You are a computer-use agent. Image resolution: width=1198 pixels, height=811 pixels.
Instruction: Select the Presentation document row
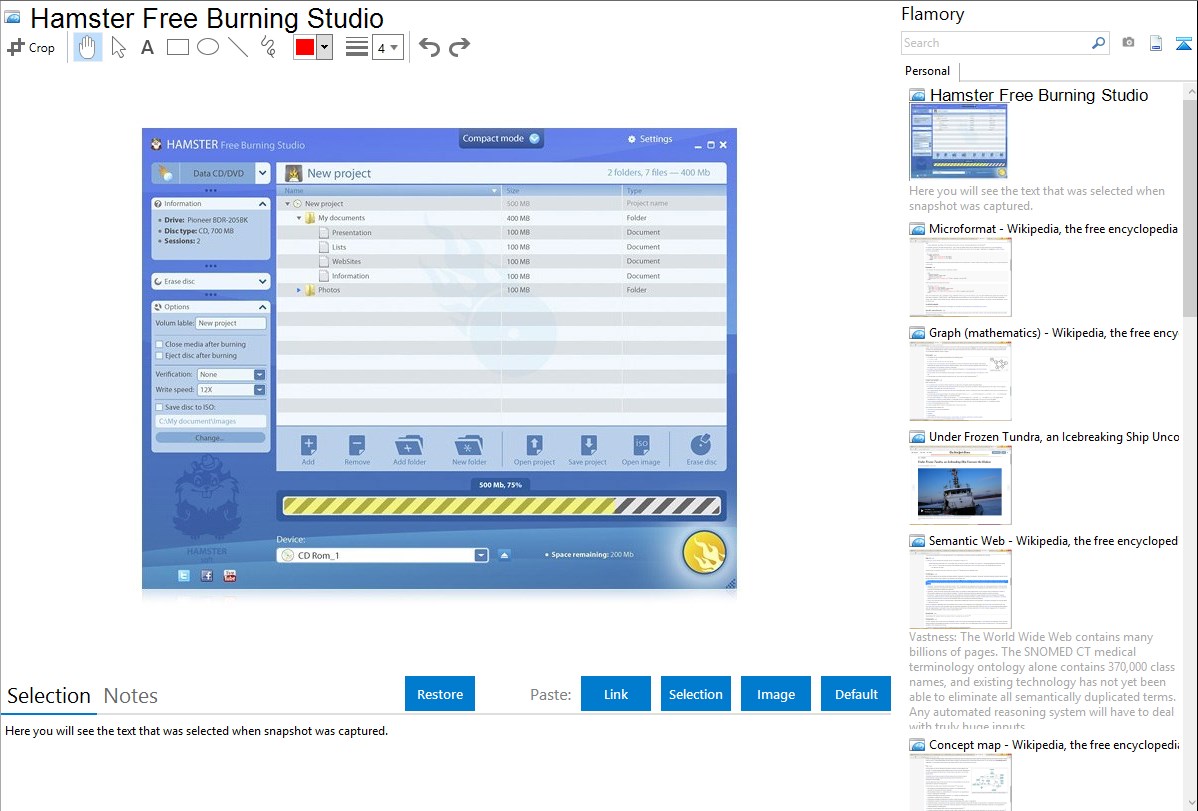tap(501, 232)
